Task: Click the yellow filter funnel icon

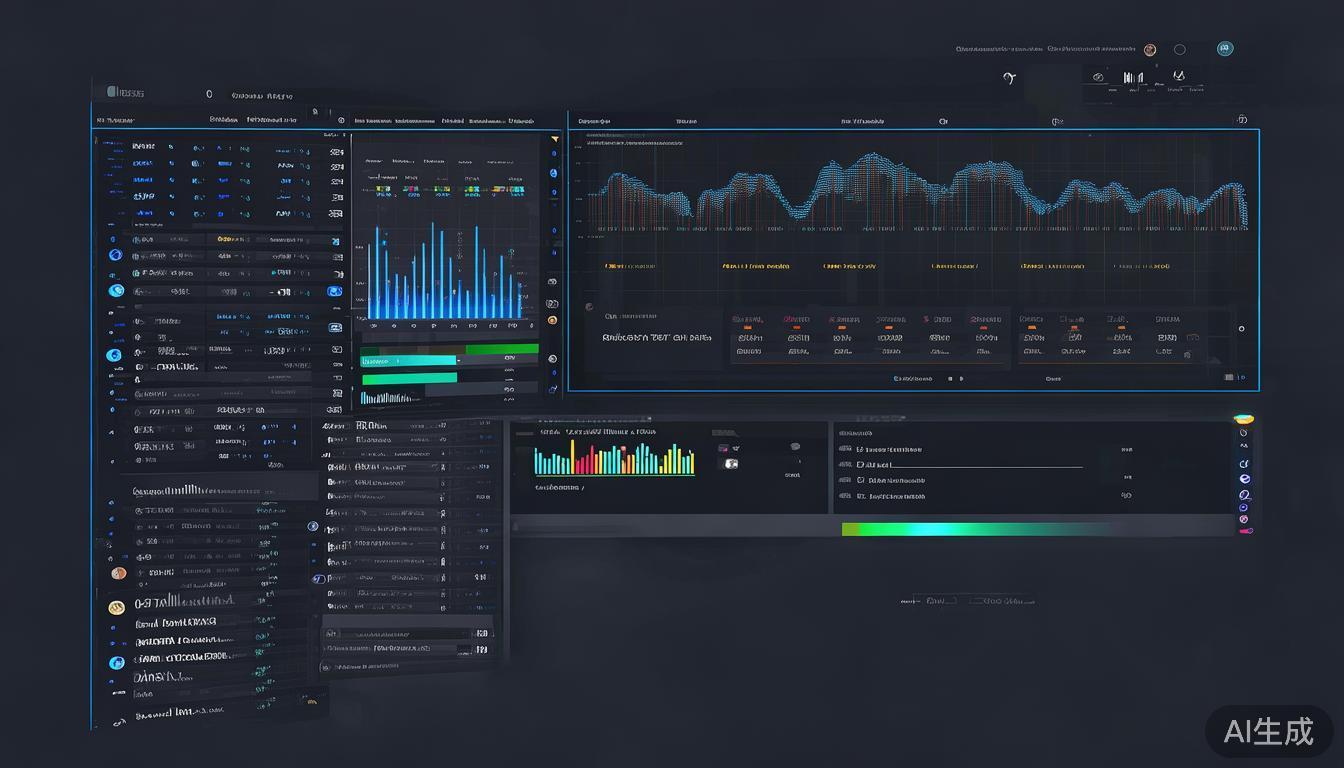Action: tap(555, 140)
